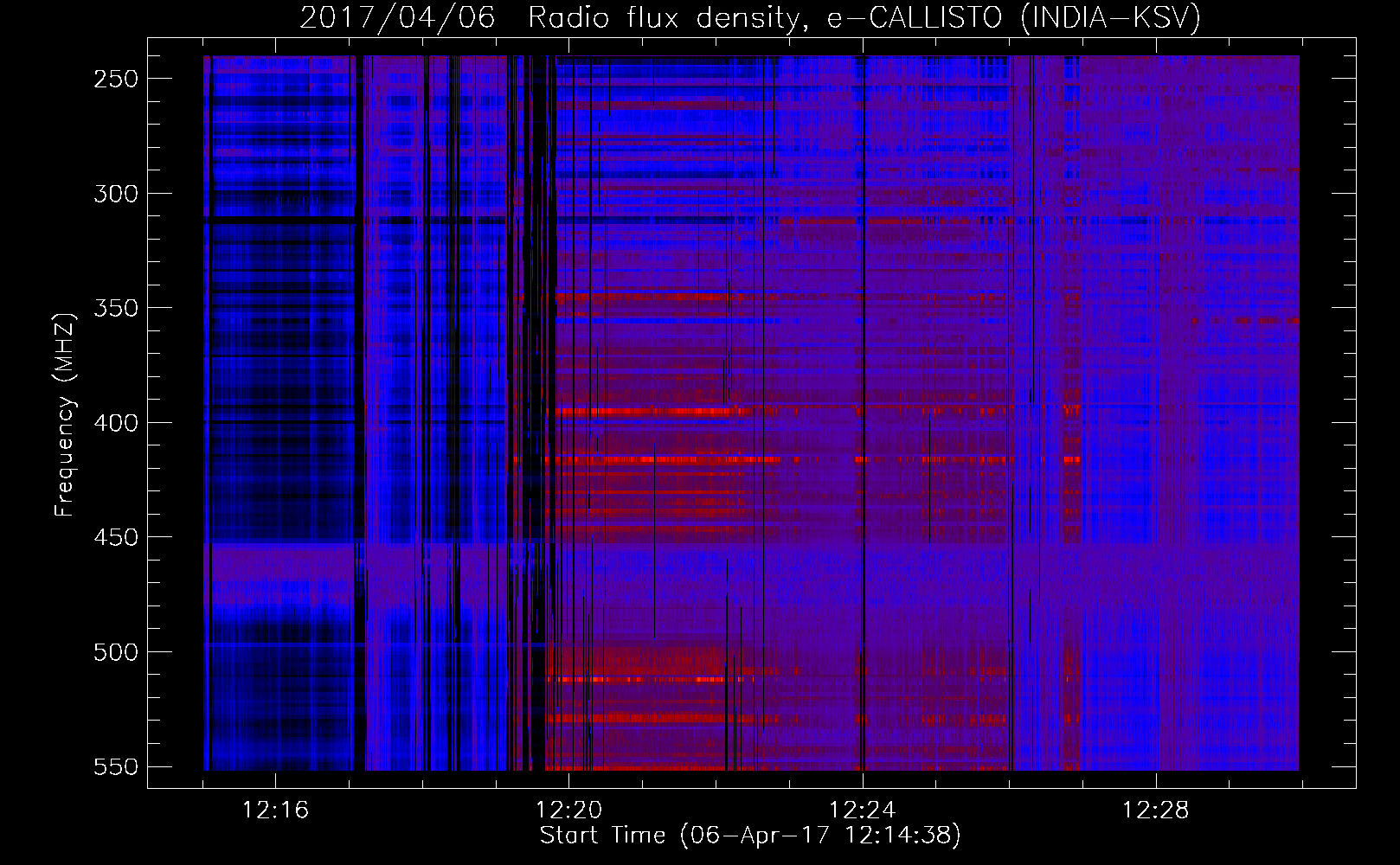Click the "Frequency (MHZ)" axis label
Screen dimensions: 1400x865
[65, 414]
